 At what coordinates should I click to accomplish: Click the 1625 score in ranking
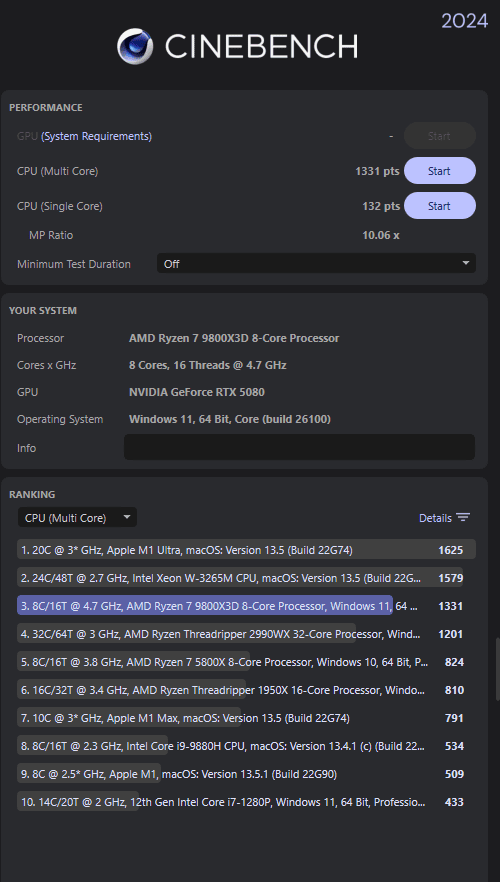click(451, 550)
